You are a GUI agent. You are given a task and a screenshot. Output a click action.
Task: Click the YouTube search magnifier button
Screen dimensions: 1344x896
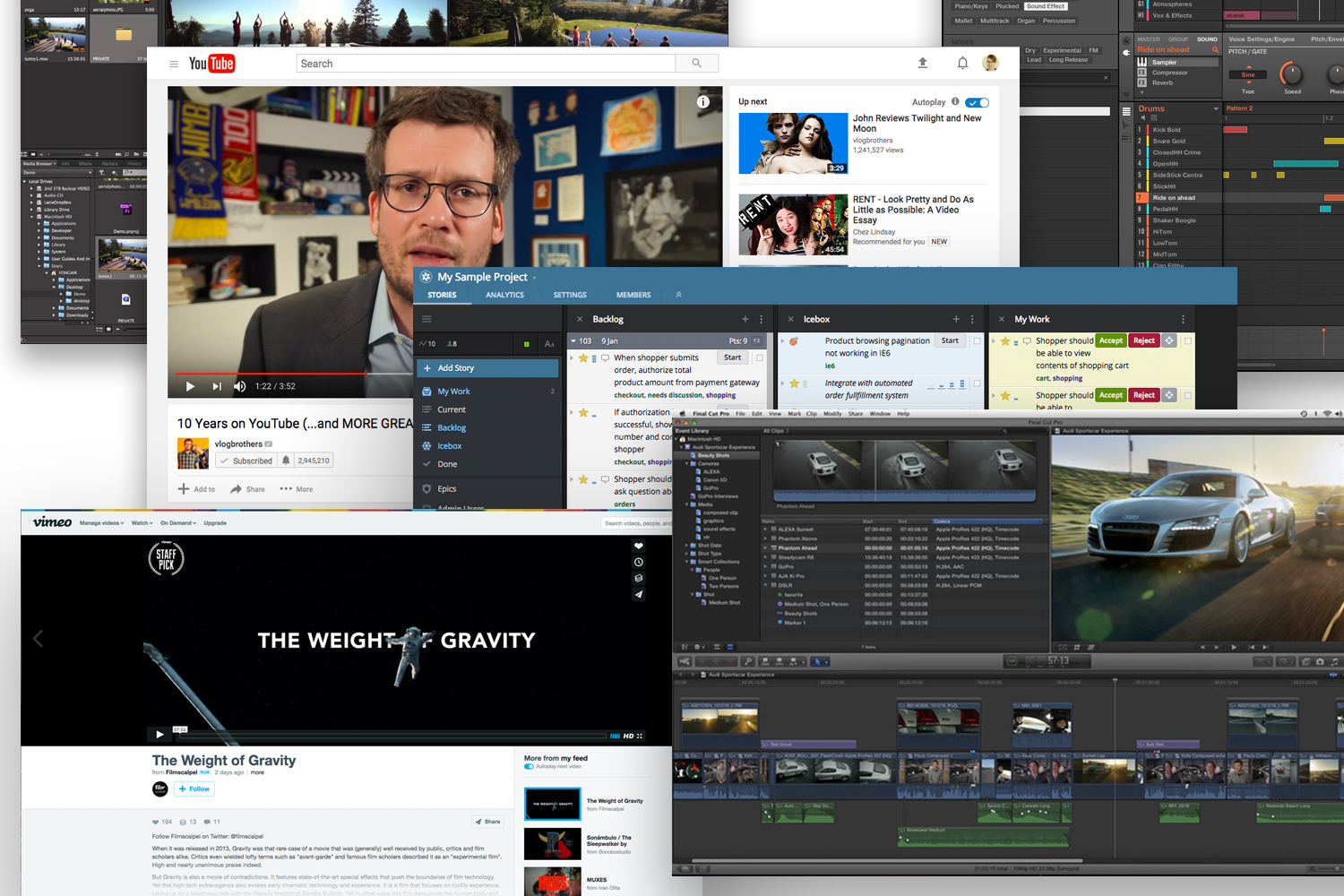click(697, 63)
